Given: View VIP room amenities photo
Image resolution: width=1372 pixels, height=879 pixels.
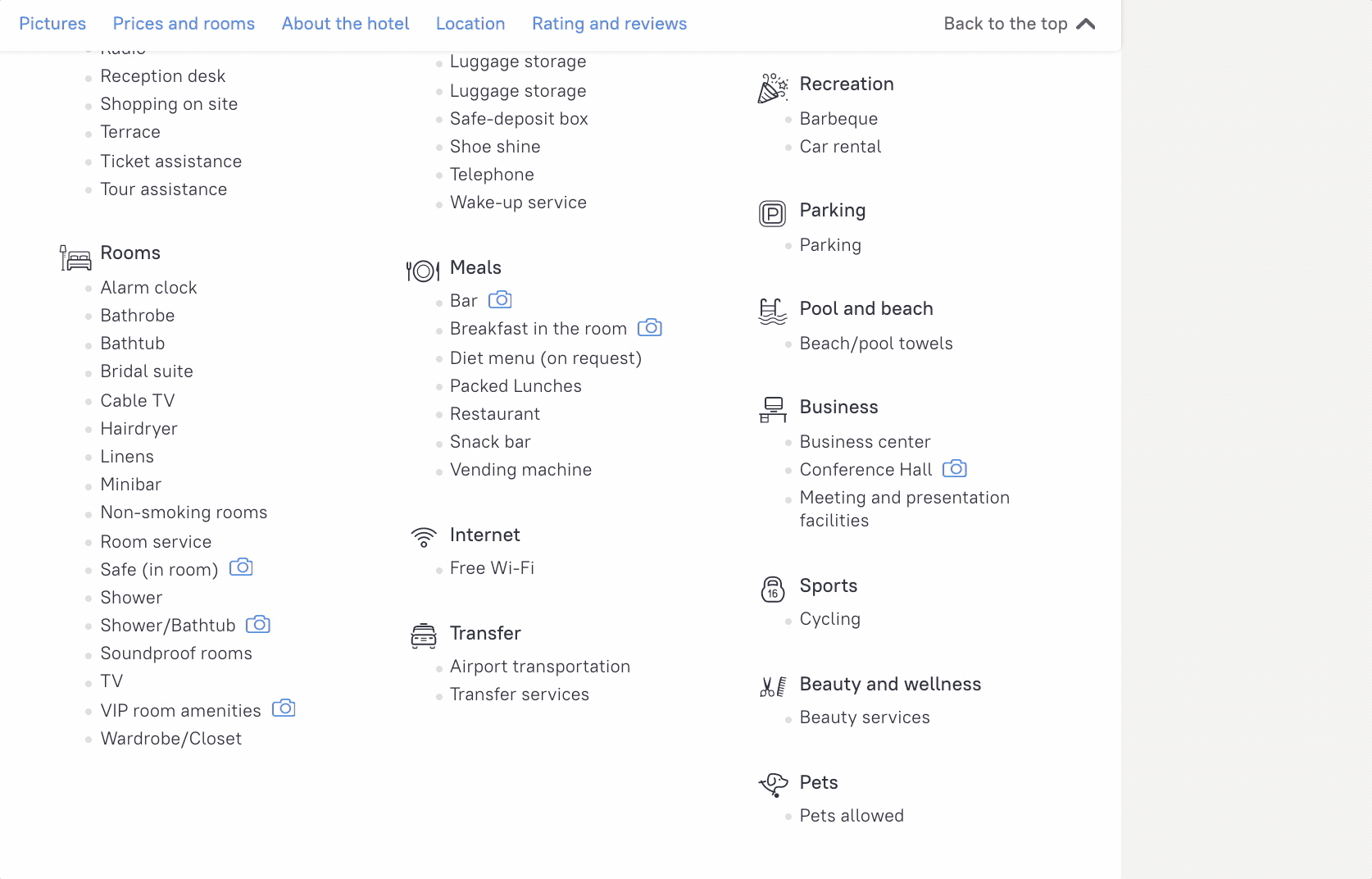Looking at the screenshot, I should tap(284, 708).
